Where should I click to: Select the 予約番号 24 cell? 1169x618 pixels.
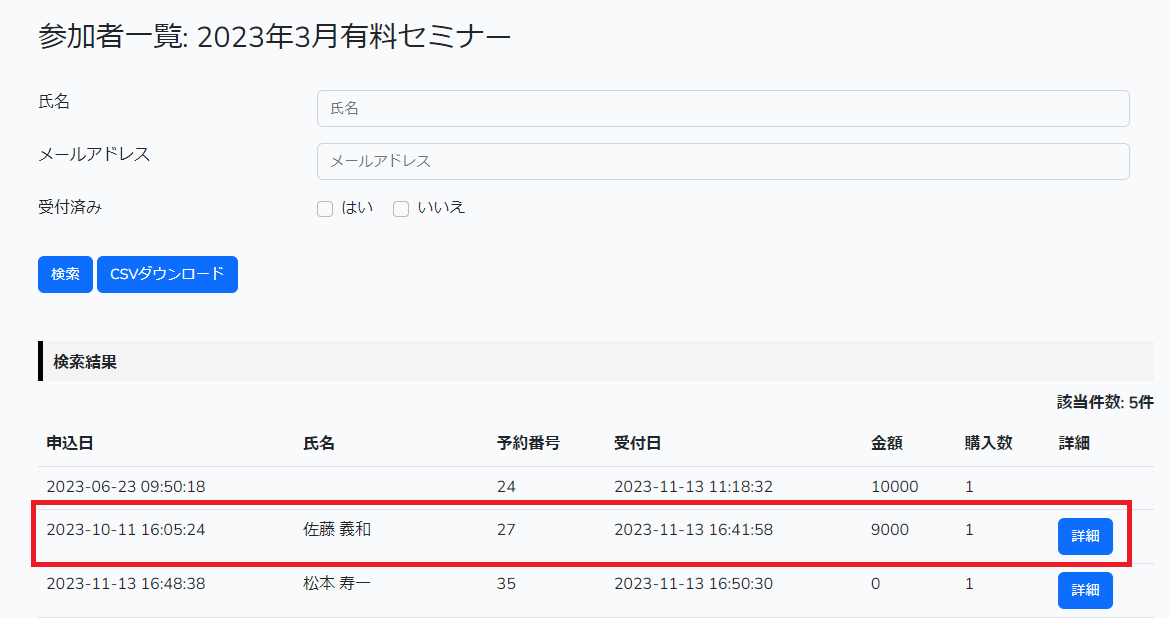pos(506,487)
